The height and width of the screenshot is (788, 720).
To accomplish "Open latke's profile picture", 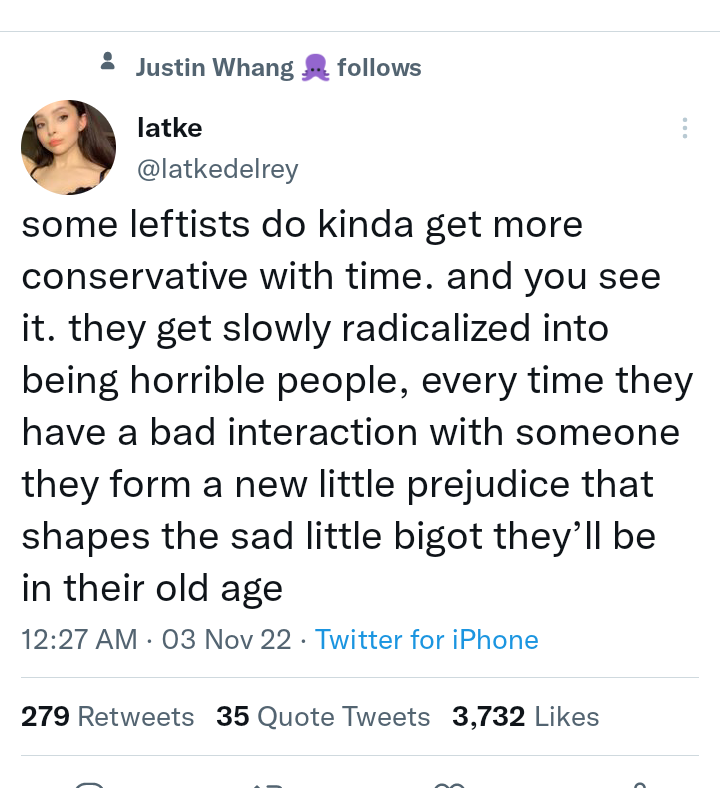I will click(68, 148).
